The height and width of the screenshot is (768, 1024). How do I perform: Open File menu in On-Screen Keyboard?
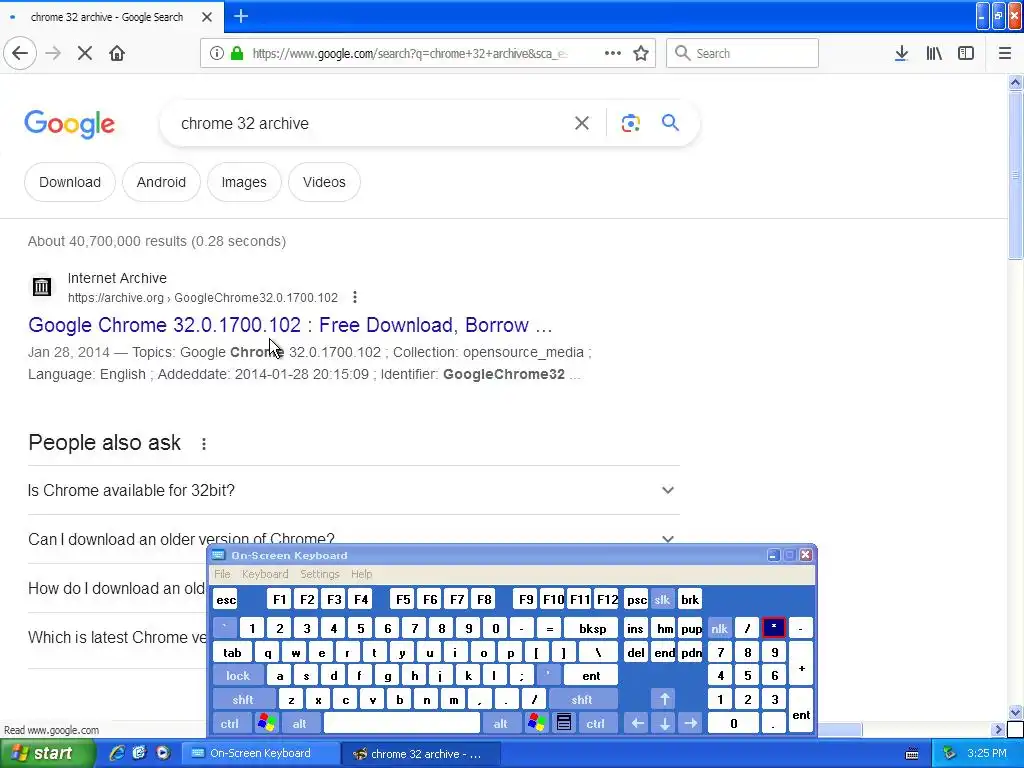click(x=222, y=574)
